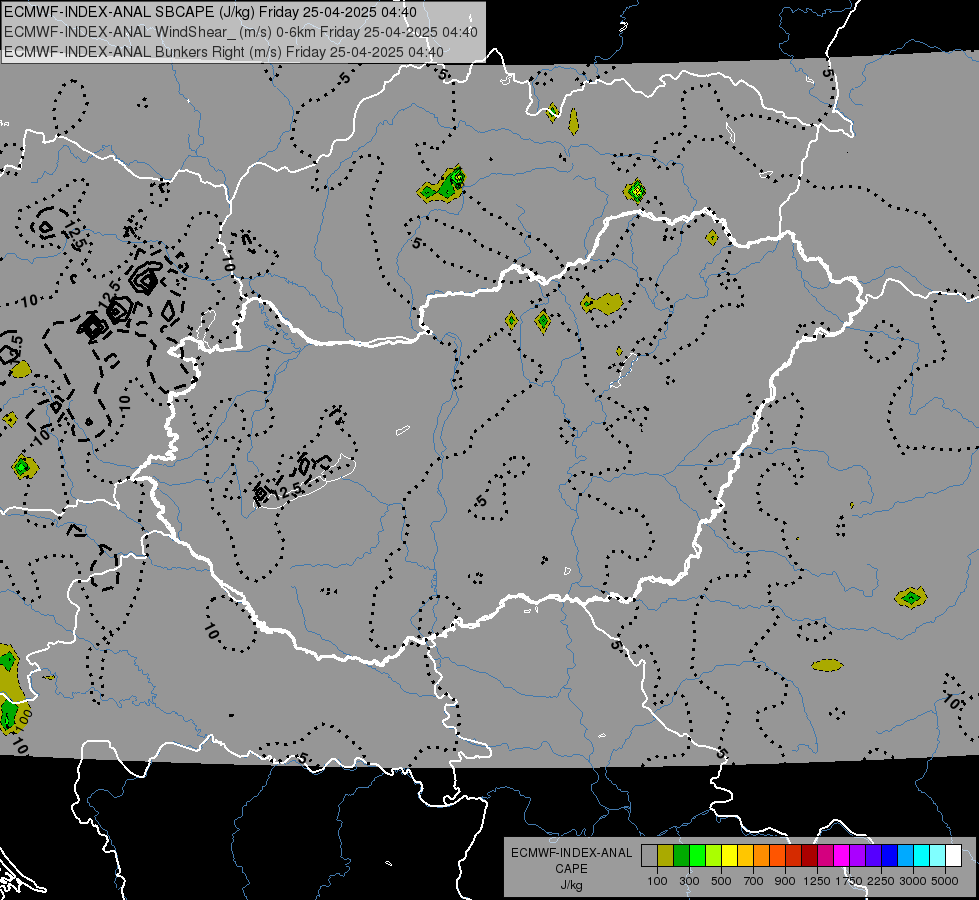The height and width of the screenshot is (900, 979).
Task: Choose the amber legend color box
Action: 746,855
